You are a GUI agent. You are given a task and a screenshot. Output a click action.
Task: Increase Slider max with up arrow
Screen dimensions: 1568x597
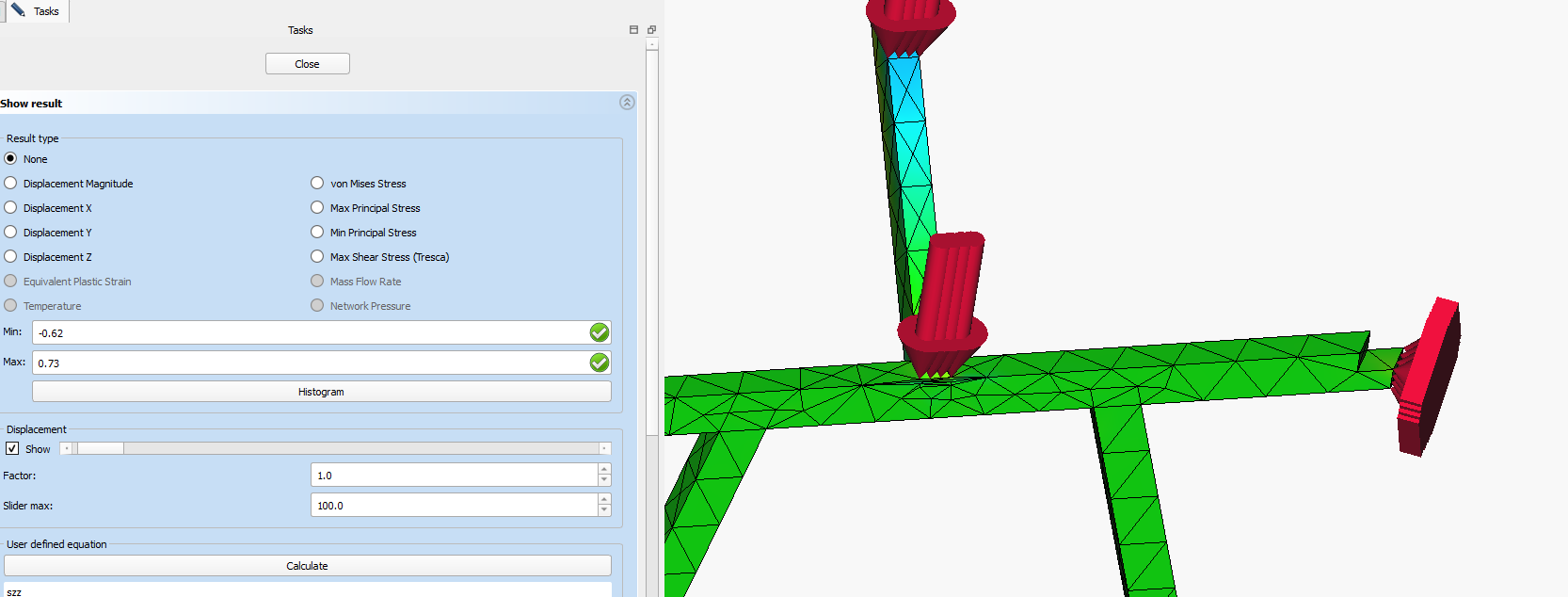[604, 500]
